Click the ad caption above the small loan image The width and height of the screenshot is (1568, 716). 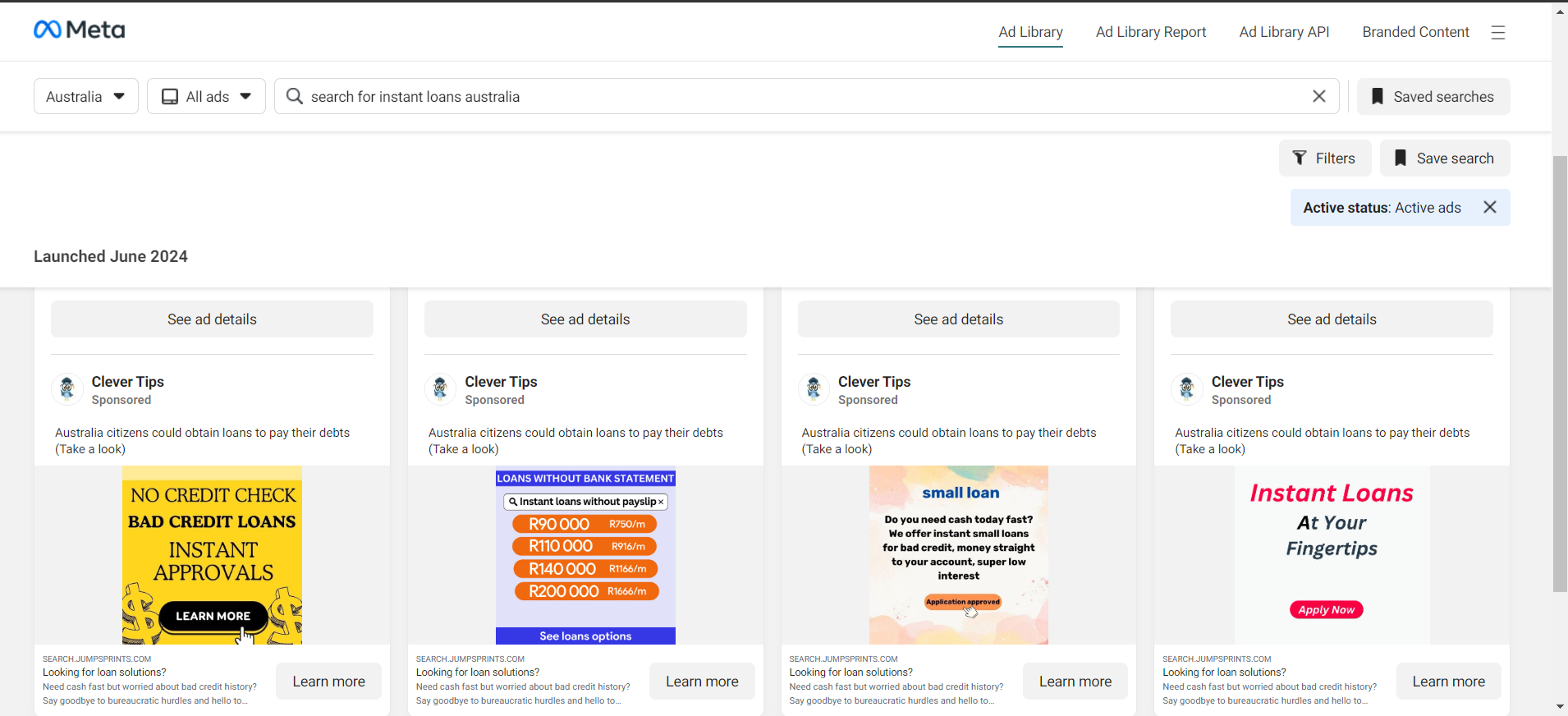click(949, 441)
